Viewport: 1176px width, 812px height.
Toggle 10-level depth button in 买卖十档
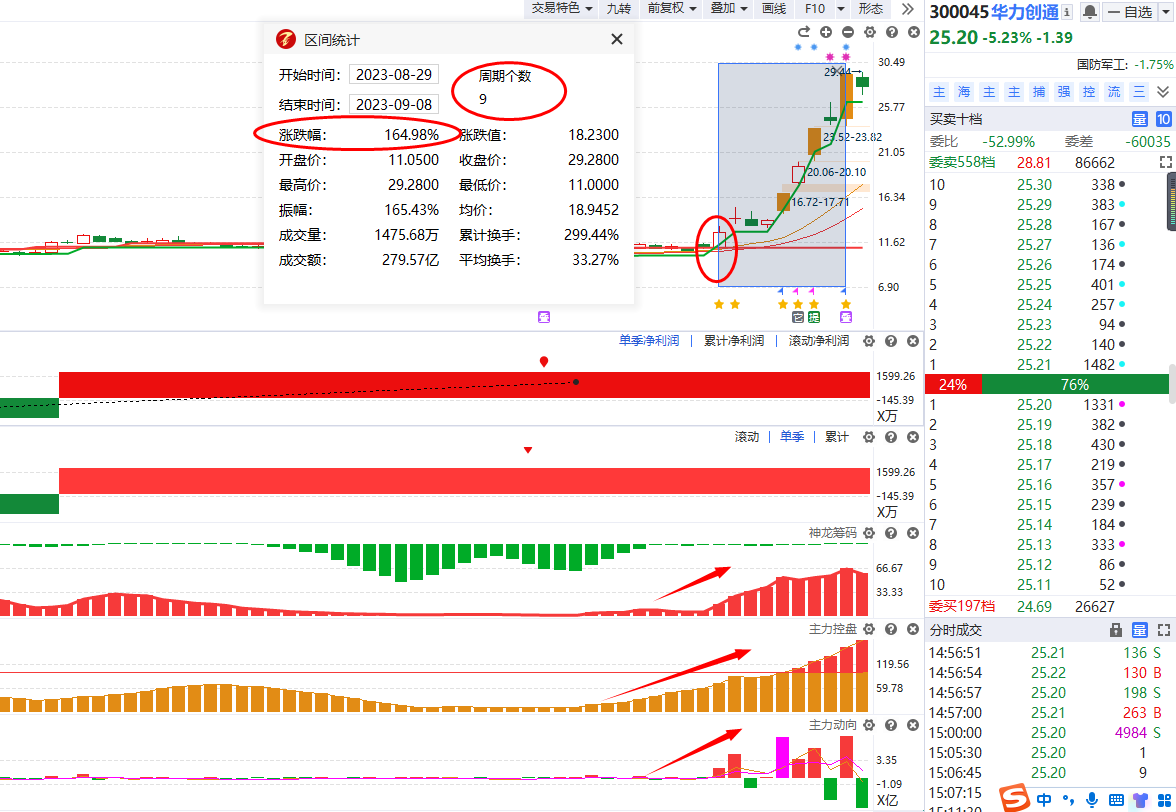pos(1163,119)
